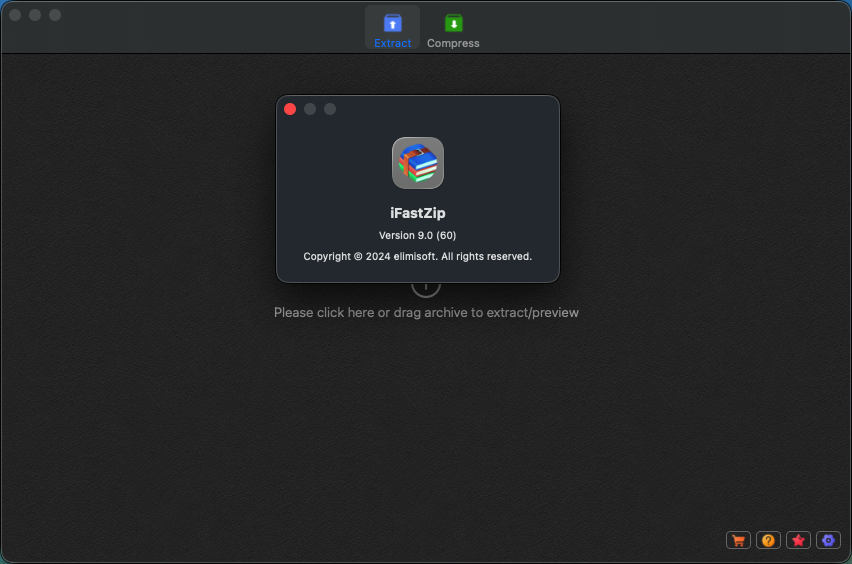The image size is (852, 564).
Task: Click the green Compress toolbar icon
Action: [x=453, y=22]
